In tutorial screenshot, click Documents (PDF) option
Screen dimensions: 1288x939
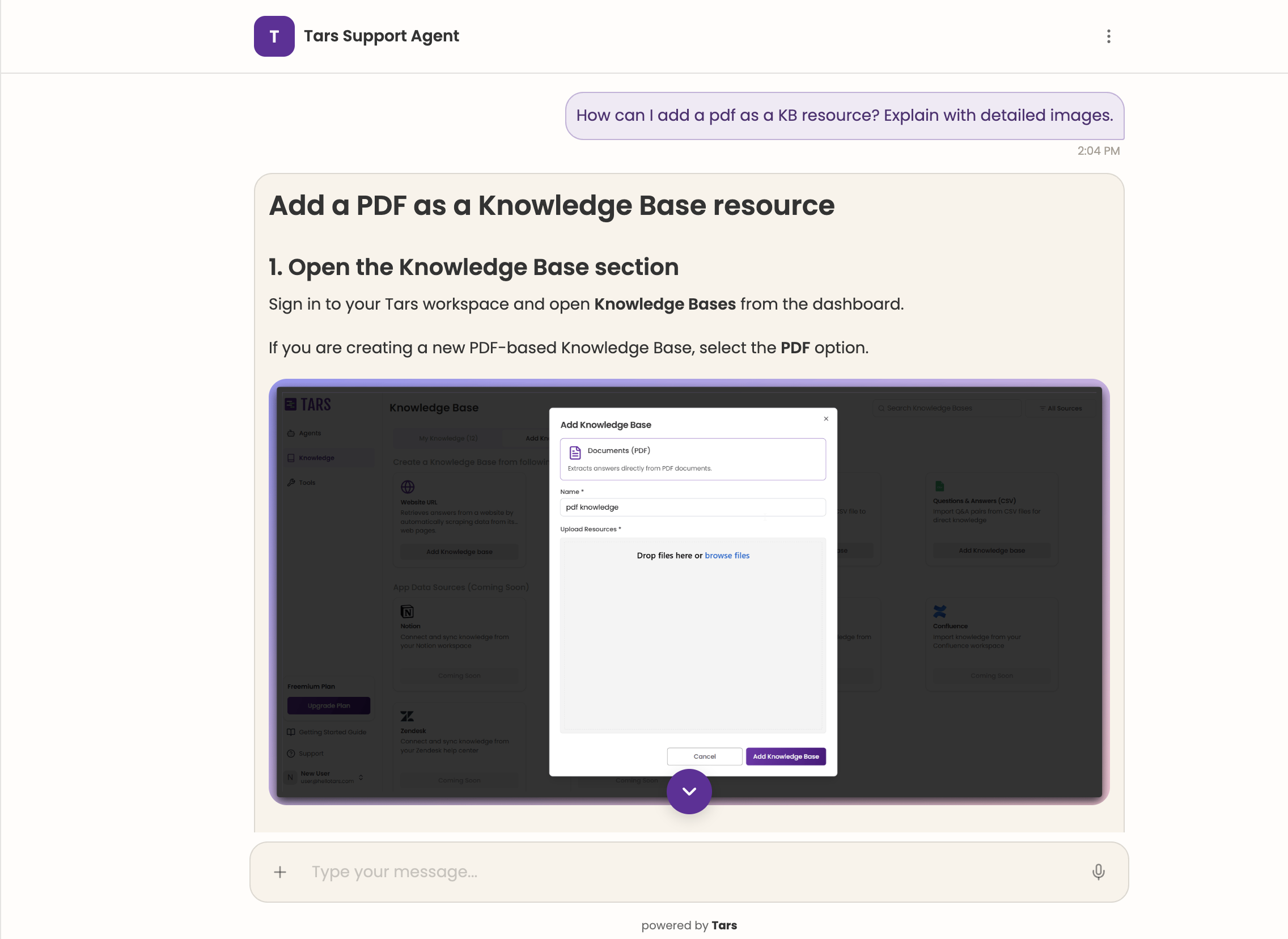pyautogui.click(x=693, y=459)
